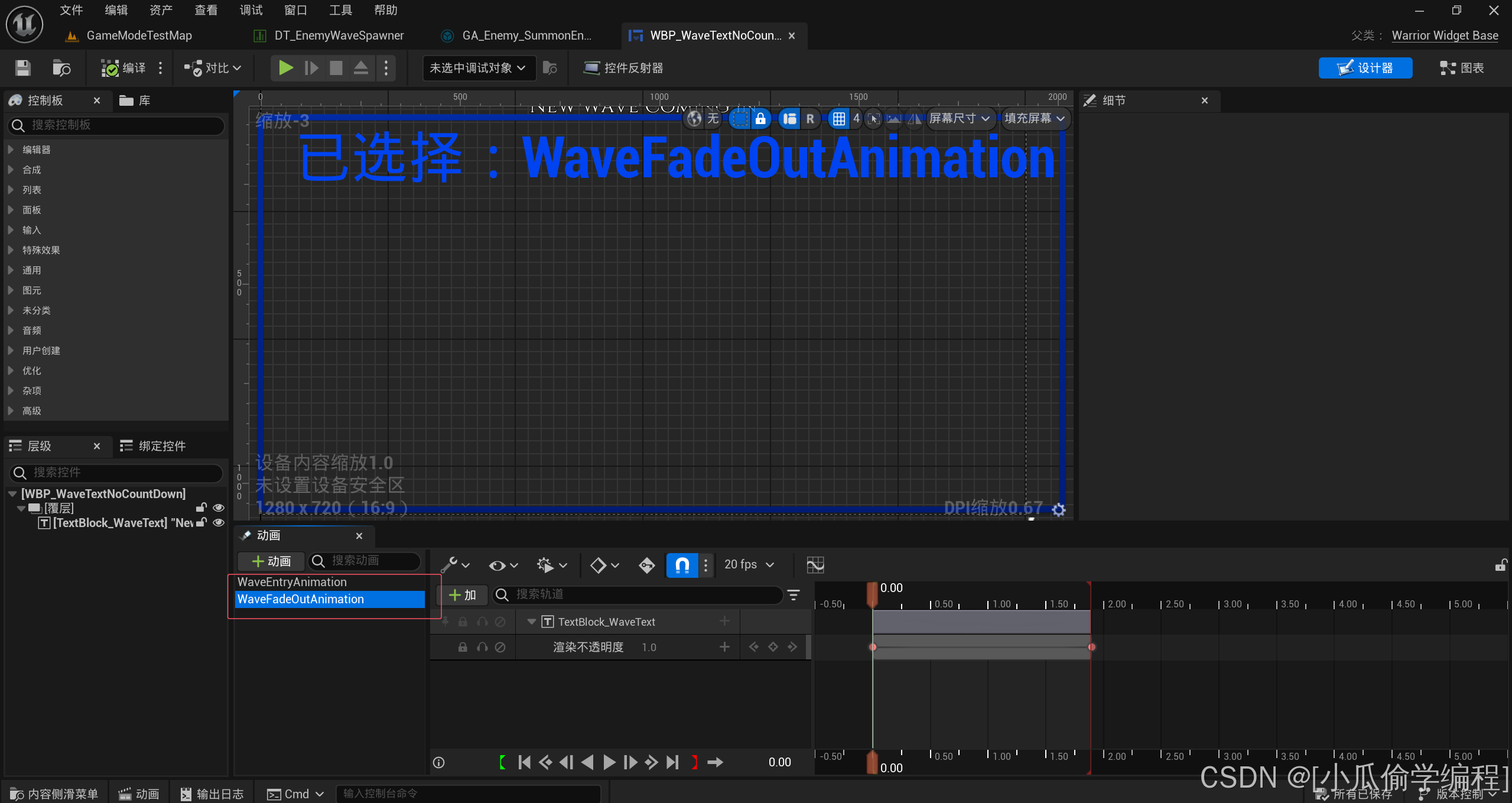Click the 图表 graph mode button
Image resolution: width=1512 pixels, height=803 pixels.
[1462, 68]
